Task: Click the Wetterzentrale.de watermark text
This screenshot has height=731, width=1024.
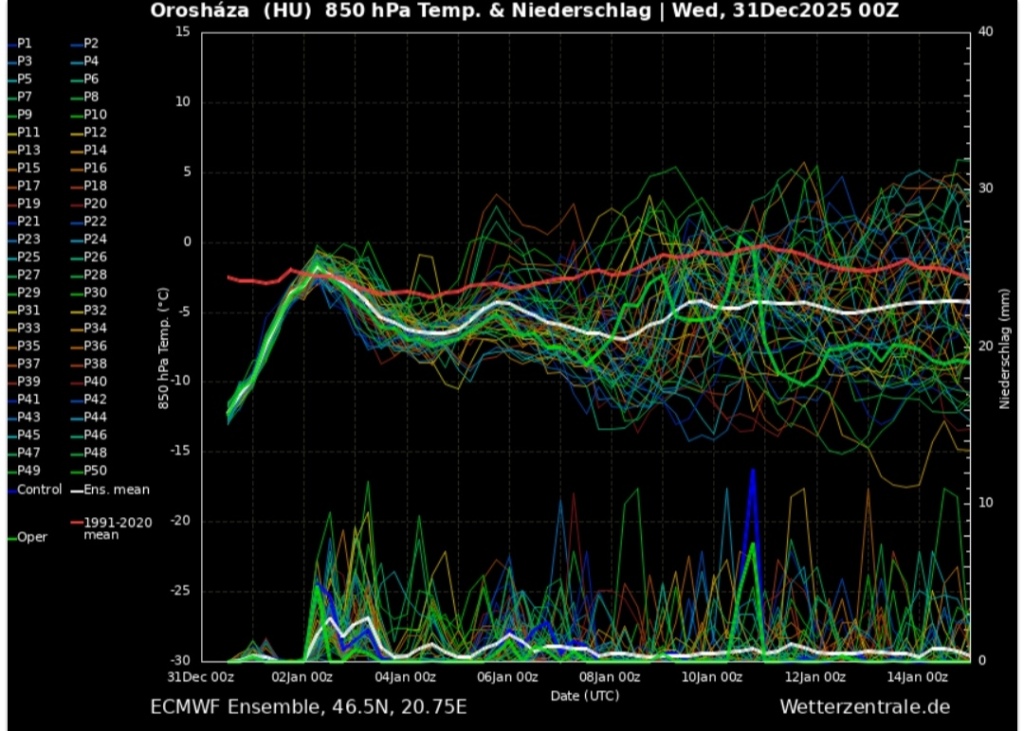Action: tap(864, 707)
